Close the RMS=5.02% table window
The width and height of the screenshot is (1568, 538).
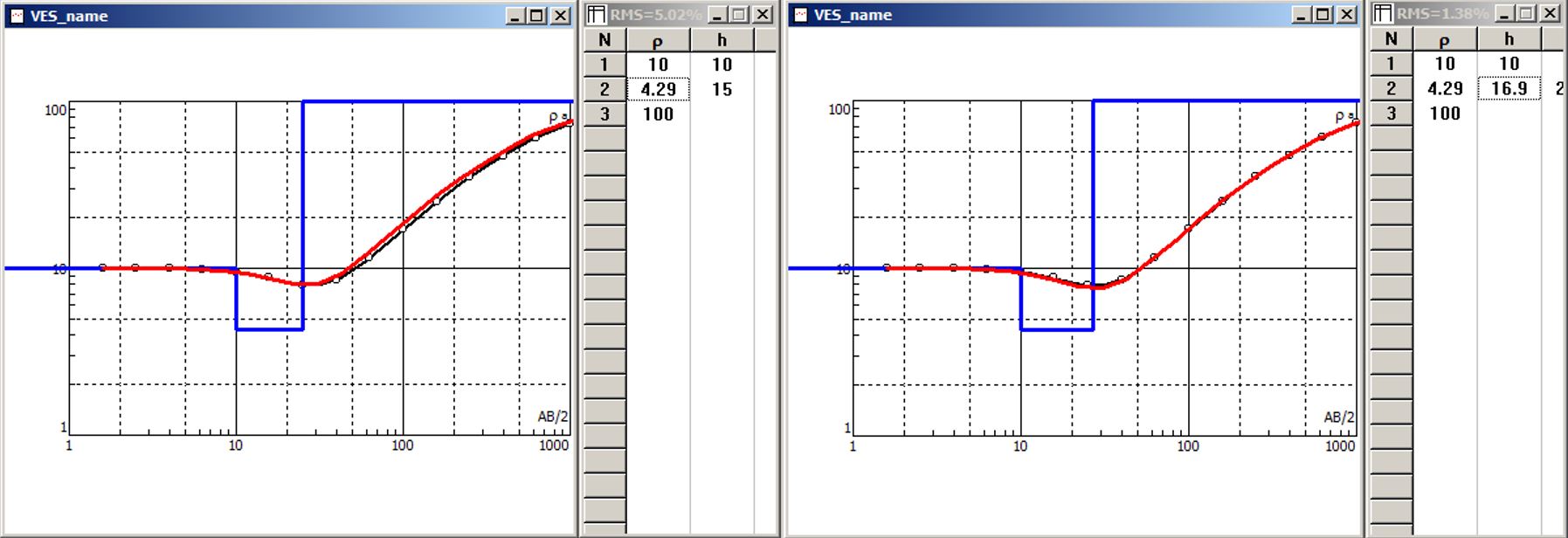coord(763,15)
